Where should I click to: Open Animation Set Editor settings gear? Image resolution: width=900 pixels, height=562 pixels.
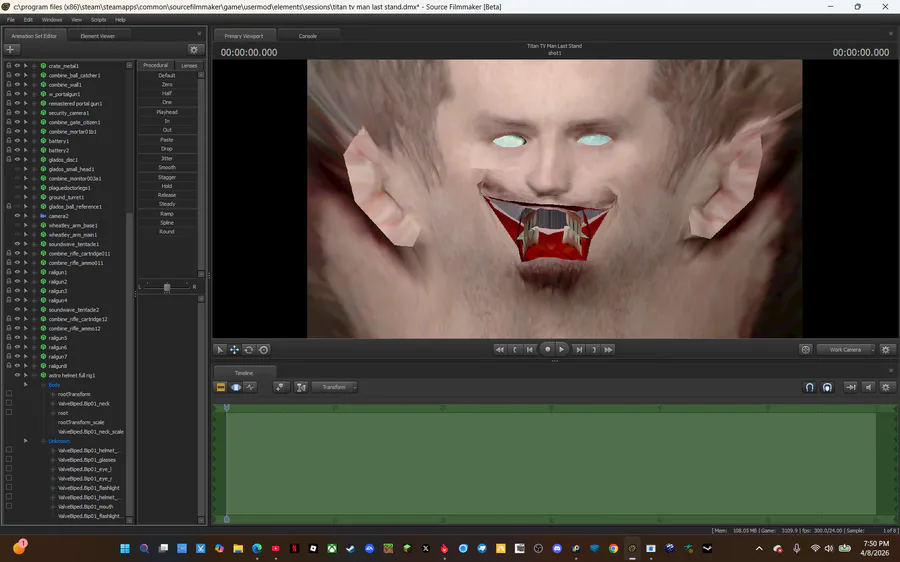pos(194,50)
